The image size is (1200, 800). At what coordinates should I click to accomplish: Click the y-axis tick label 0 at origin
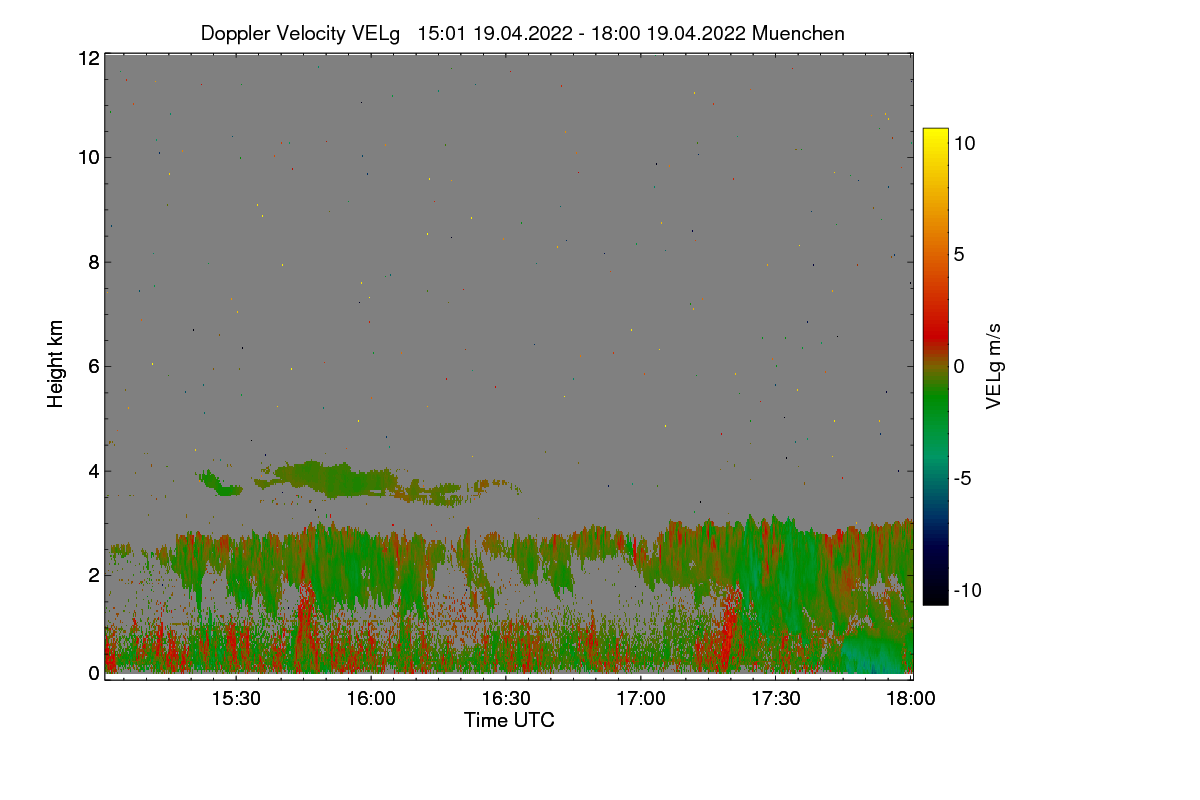94,673
